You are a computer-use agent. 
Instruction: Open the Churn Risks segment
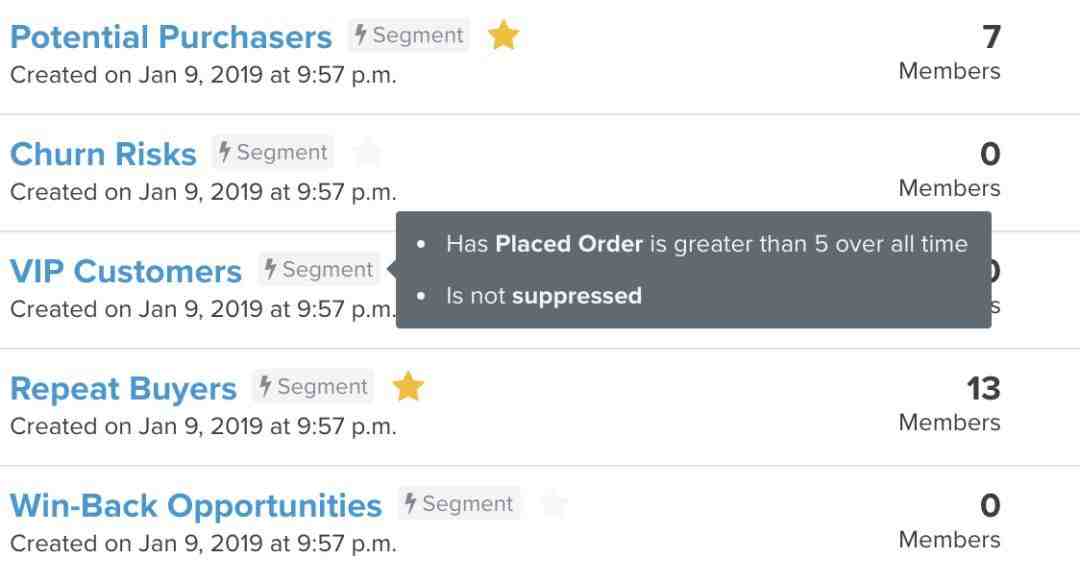click(x=103, y=154)
